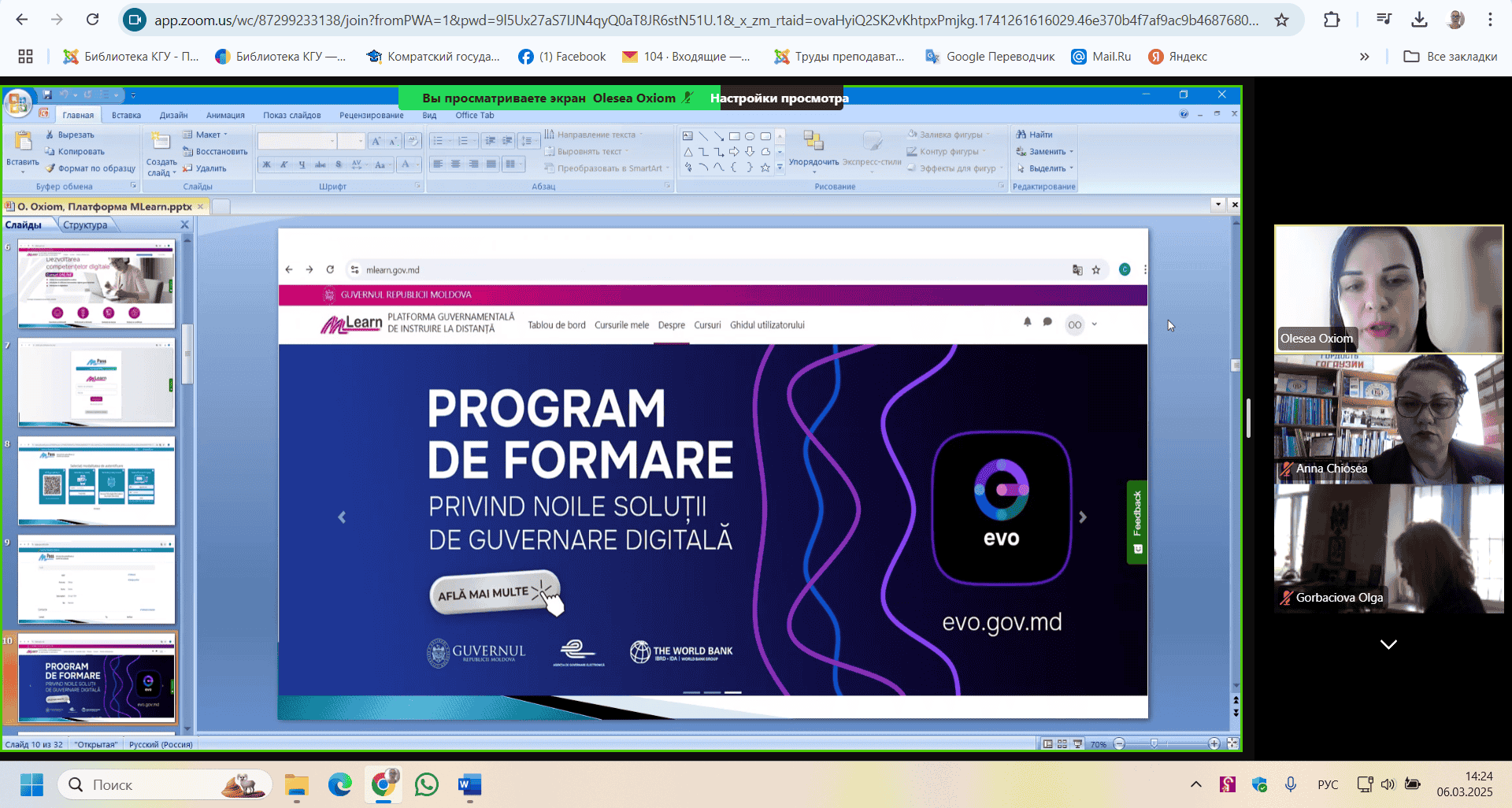Click the fit slide to window icon
Screen dimensions: 1512x808
(1232, 743)
